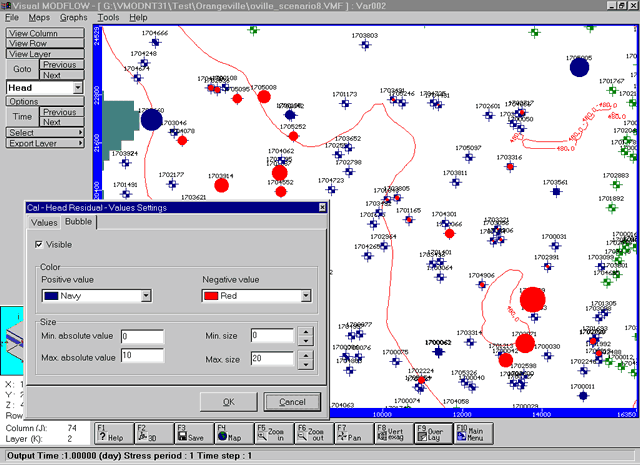Click green well marker 1702883
This screenshot has height=465, width=640.
point(616,185)
